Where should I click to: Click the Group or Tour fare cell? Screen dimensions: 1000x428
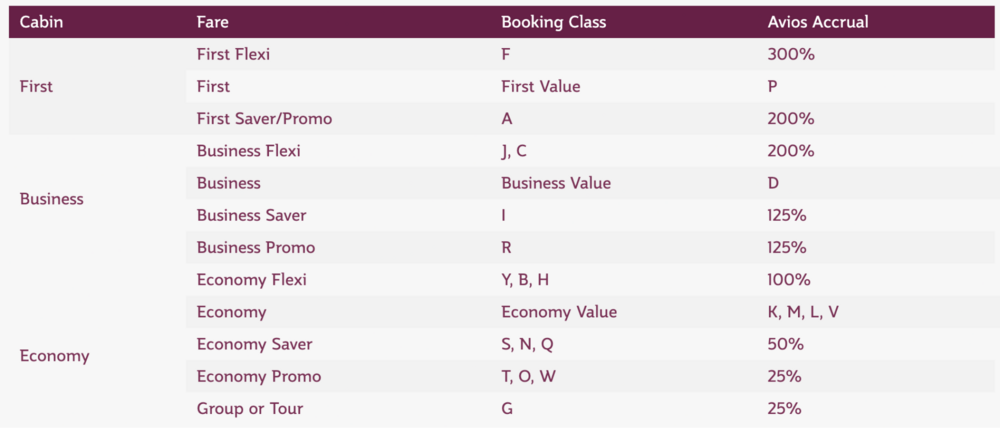tap(249, 408)
